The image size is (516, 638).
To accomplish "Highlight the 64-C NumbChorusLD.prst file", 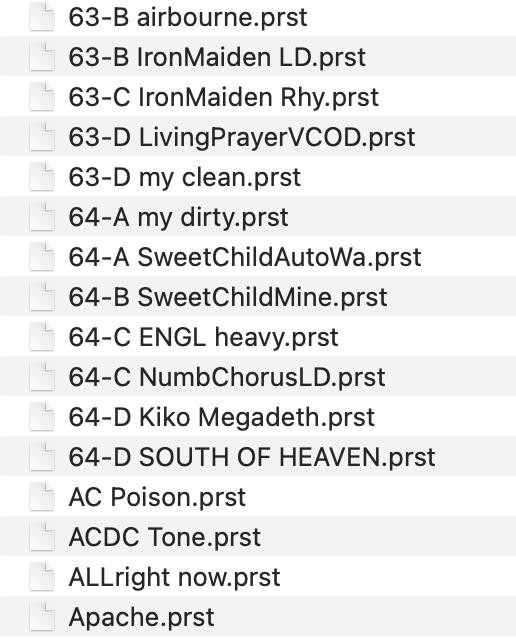I will tap(227, 377).
